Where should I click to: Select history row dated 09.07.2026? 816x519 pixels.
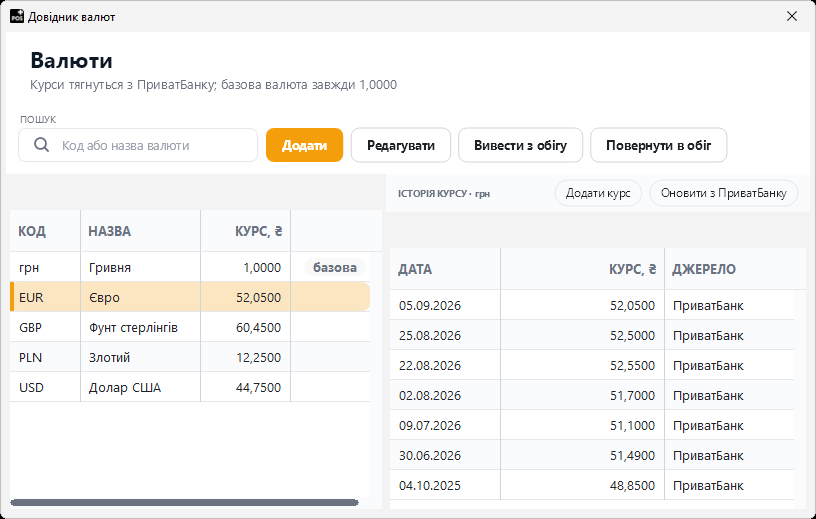(592, 425)
